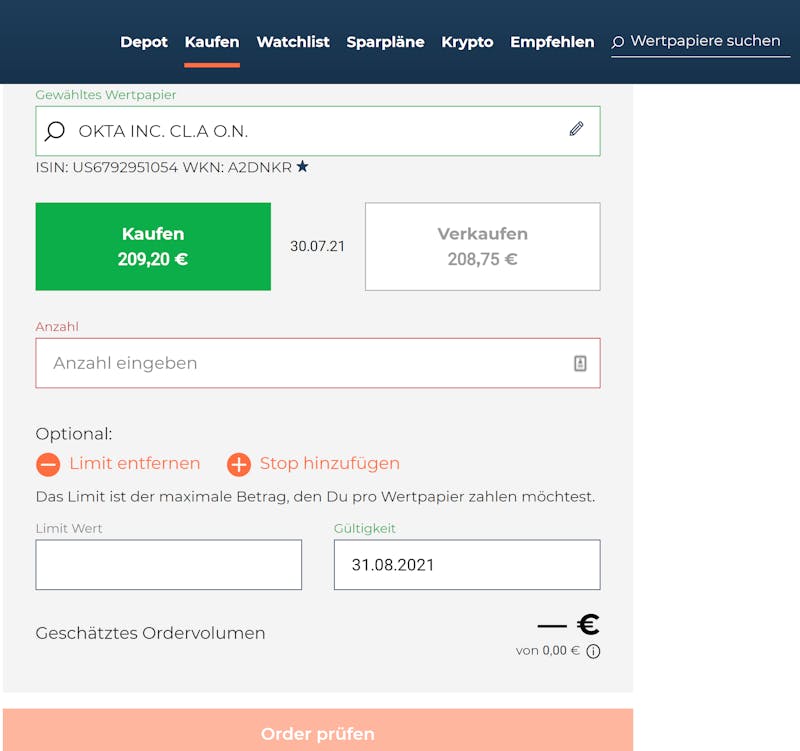This screenshot has width=800, height=751.
Task: Go to the Watchlist tab
Action: click(293, 42)
